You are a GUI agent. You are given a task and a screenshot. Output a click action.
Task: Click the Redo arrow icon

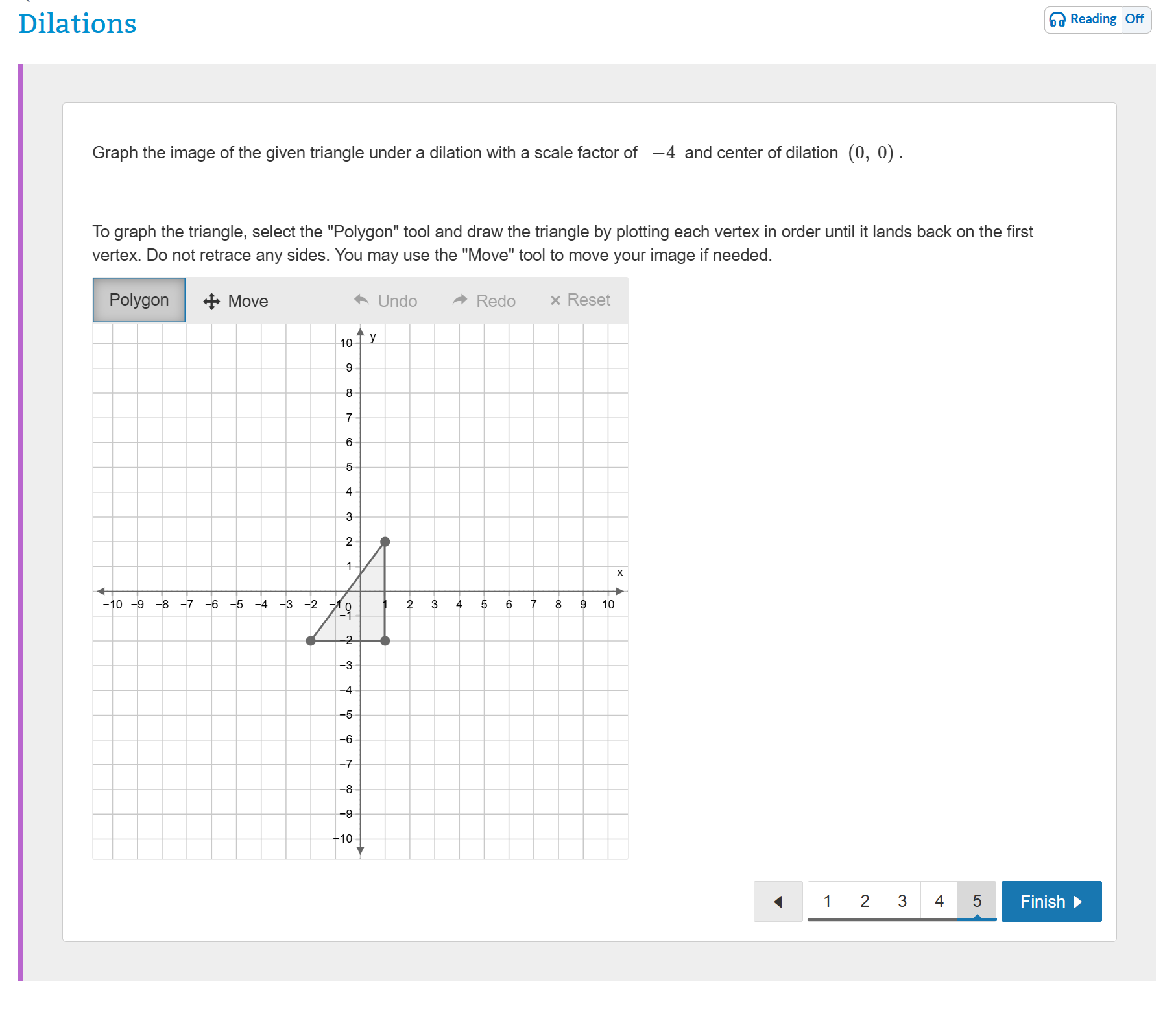pyautogui.click(x=460, y=300)
